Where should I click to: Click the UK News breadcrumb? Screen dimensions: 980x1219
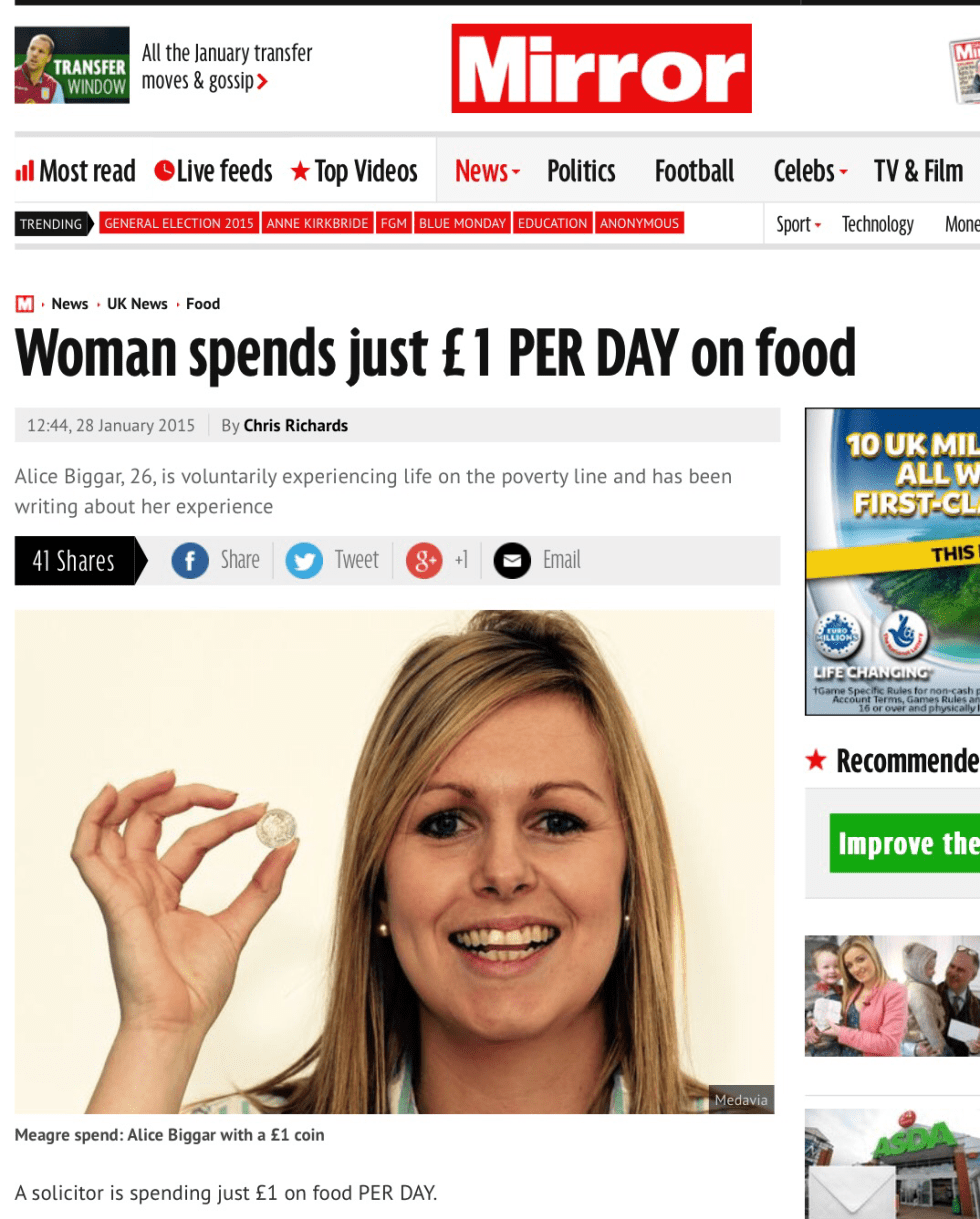pyautogui.click(x=137, y=304)
